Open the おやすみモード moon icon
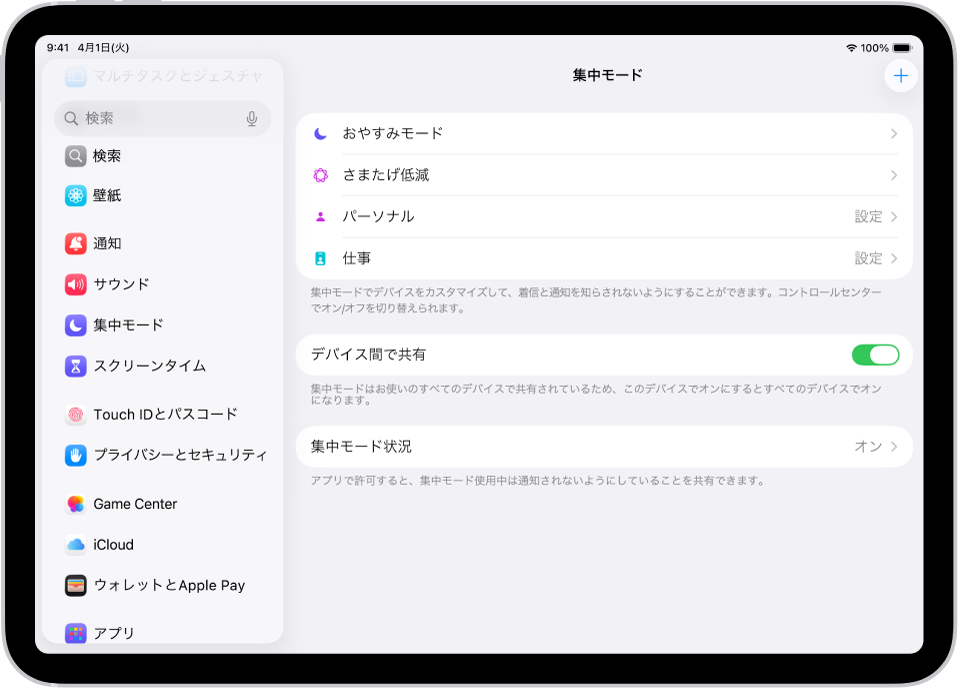960x689 pixels. pyautogui.click(x=319, y=132)
